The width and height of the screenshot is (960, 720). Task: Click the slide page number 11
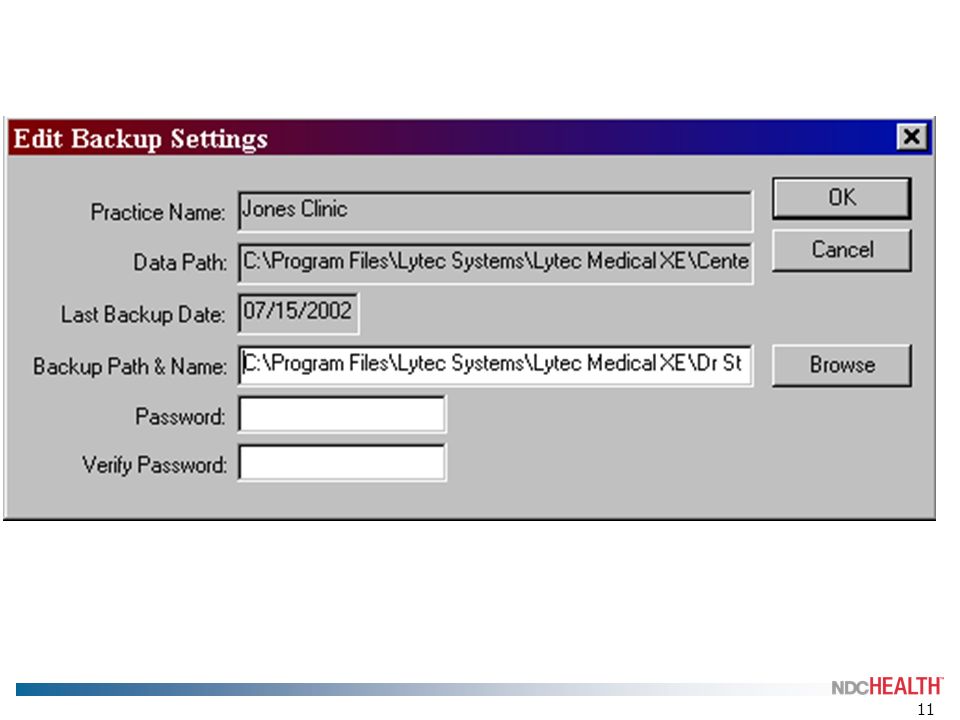(925, 710)
